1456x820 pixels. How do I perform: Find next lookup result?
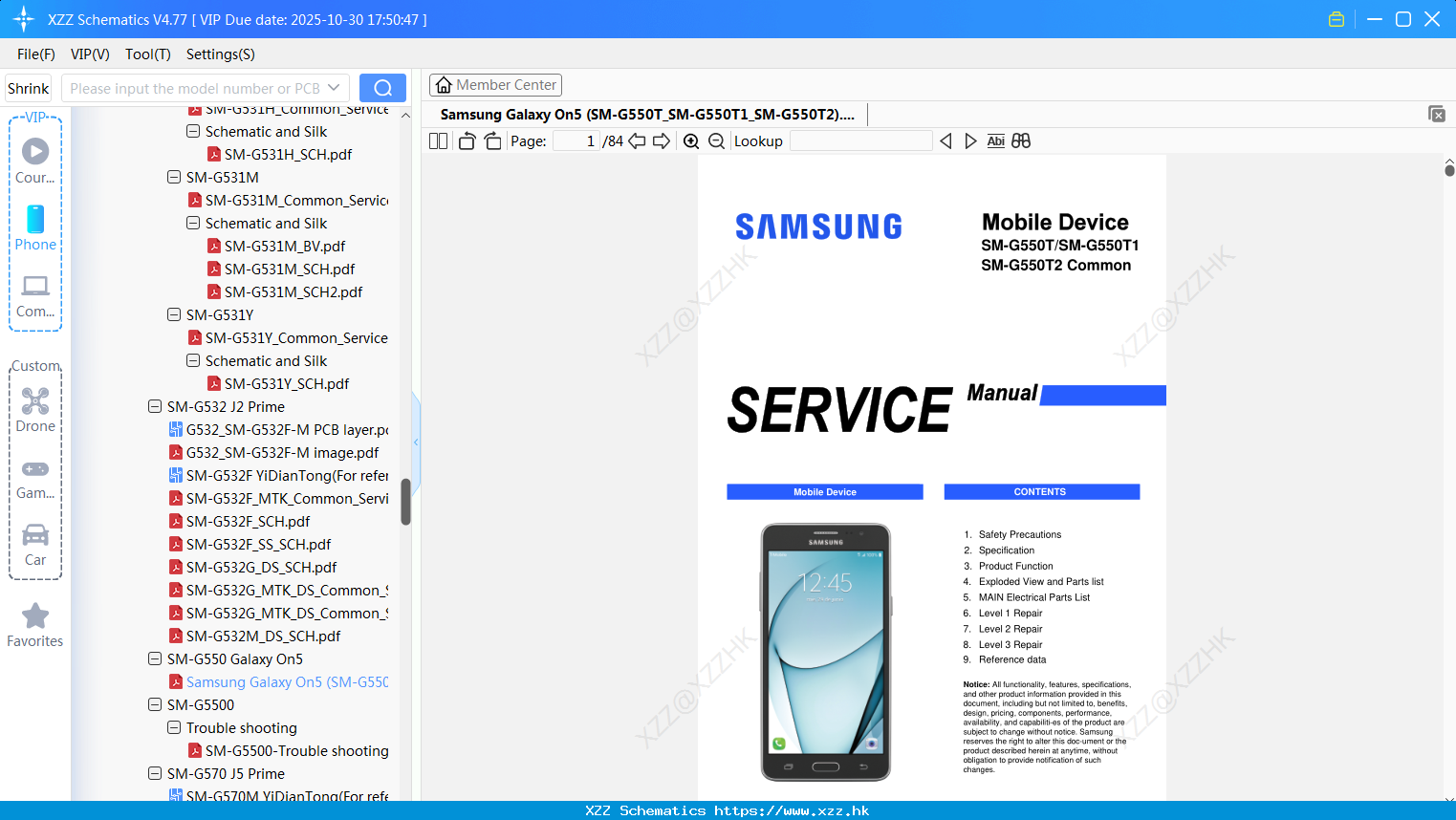pos(970,140)
